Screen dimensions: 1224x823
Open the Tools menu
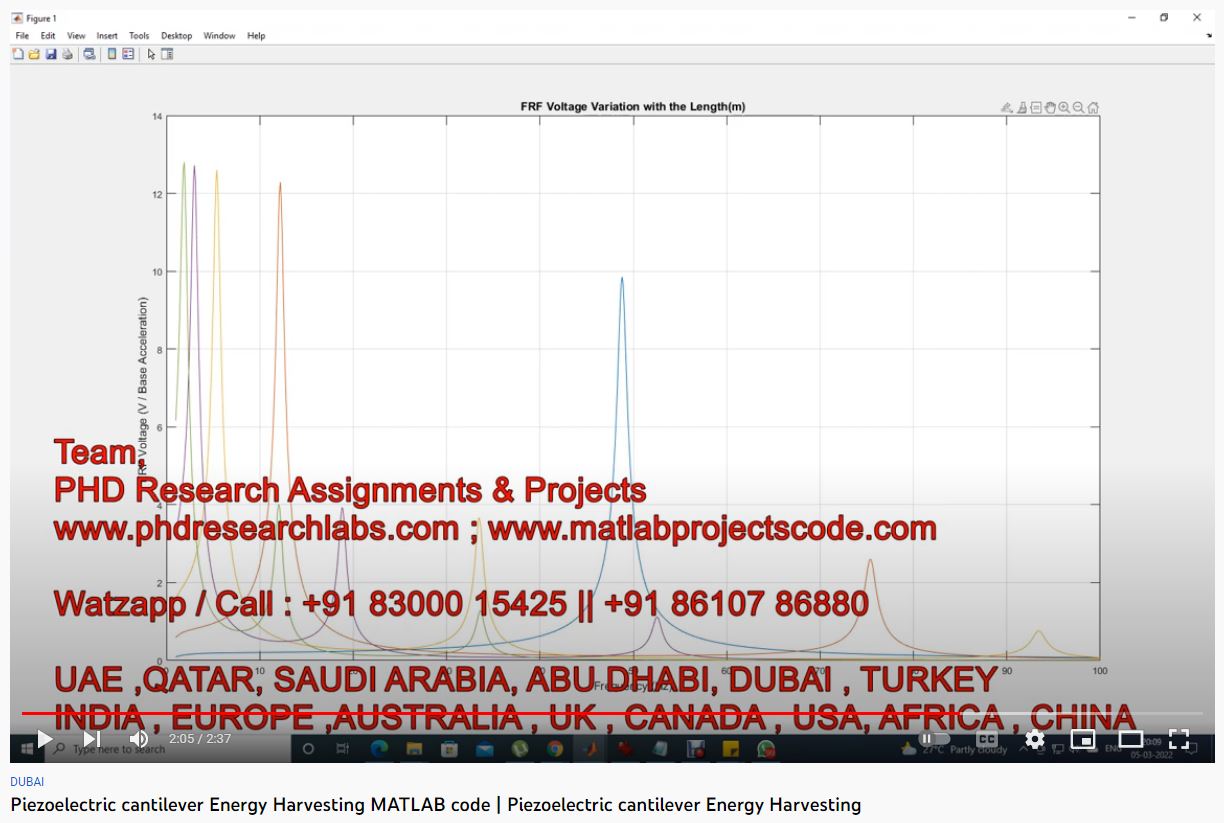coord(139,36)
